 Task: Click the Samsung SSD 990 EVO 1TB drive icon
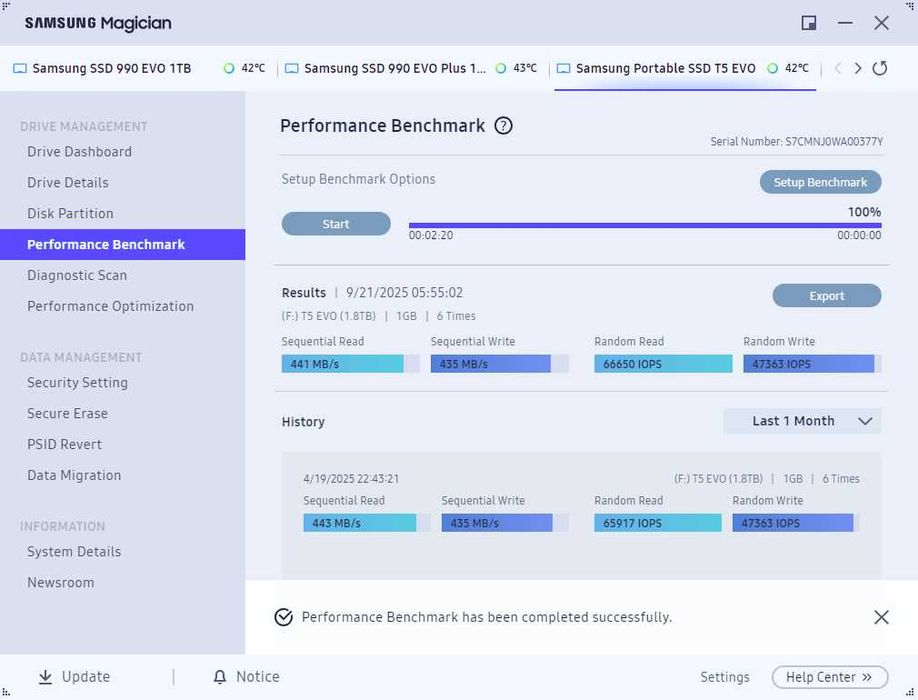[x=20, y=68]
